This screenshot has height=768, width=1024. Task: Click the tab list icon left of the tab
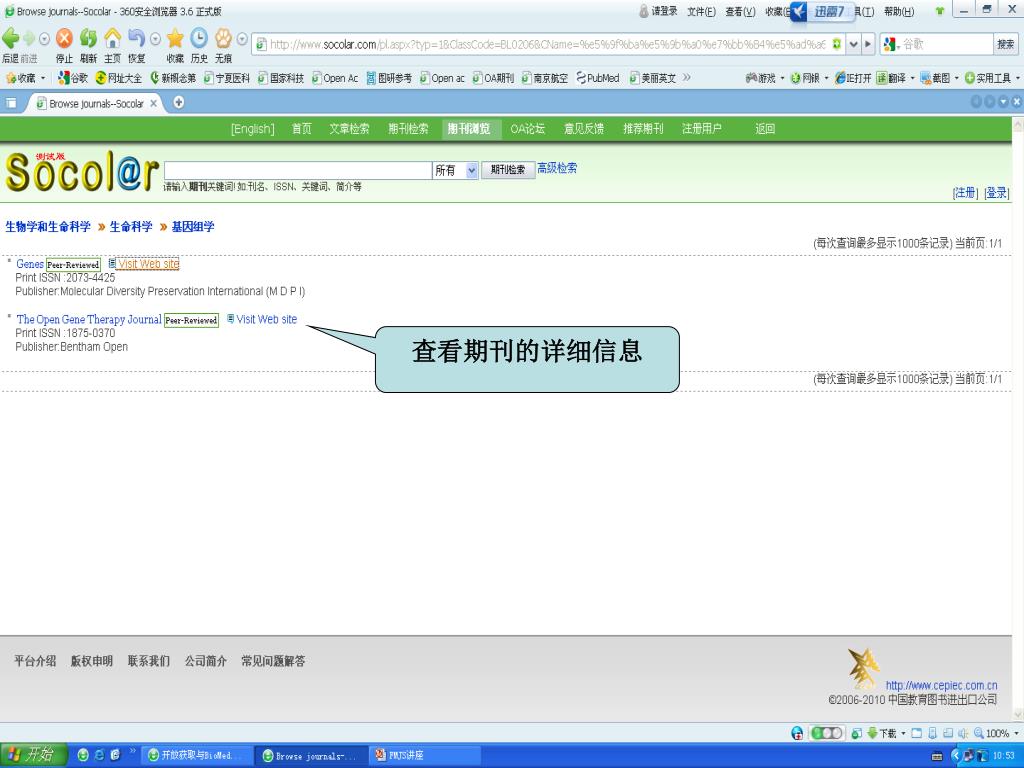point(10,103)
